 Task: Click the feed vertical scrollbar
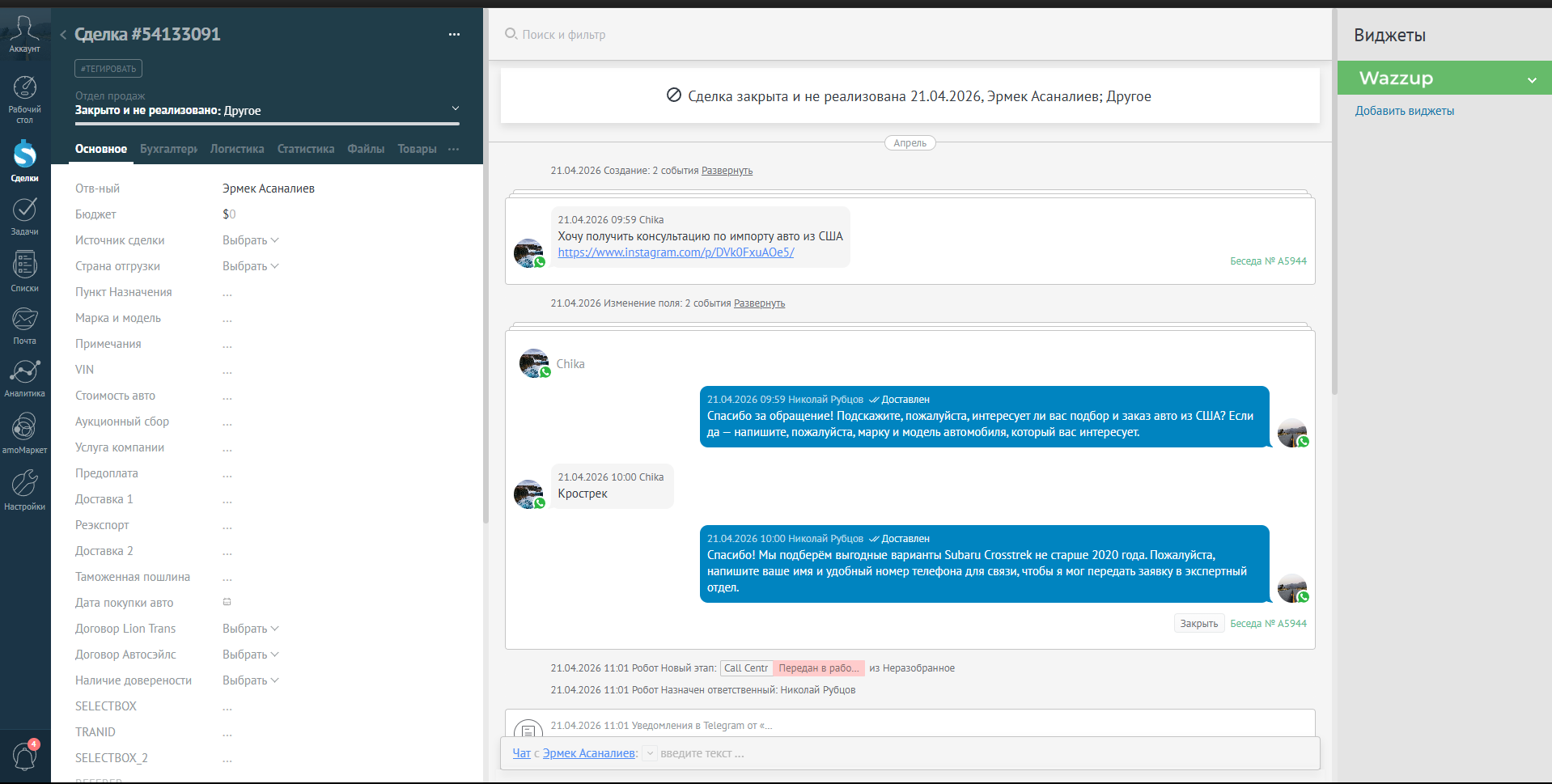pos(1334,202)
